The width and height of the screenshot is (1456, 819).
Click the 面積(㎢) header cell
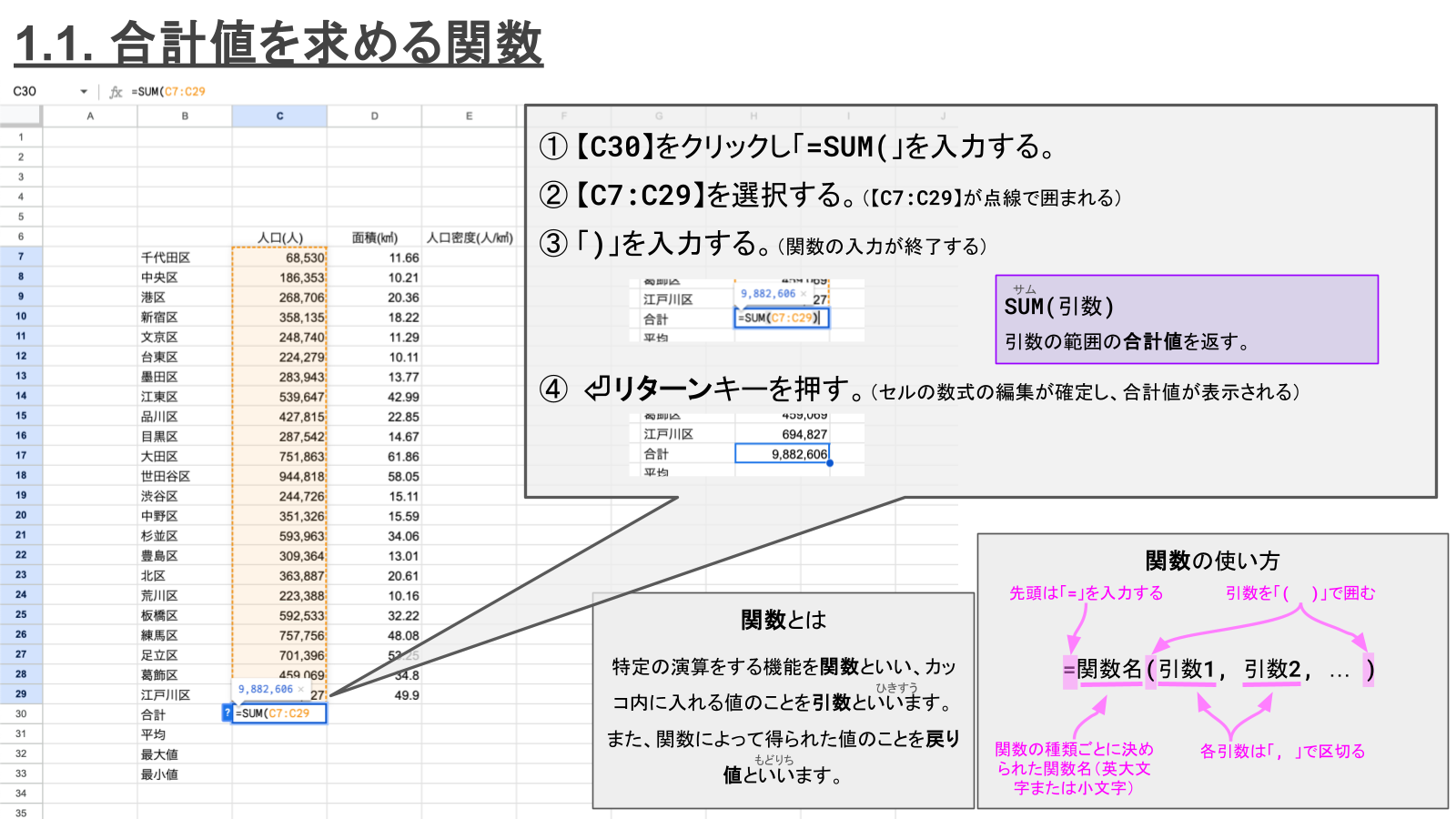(x=374, y=238)
